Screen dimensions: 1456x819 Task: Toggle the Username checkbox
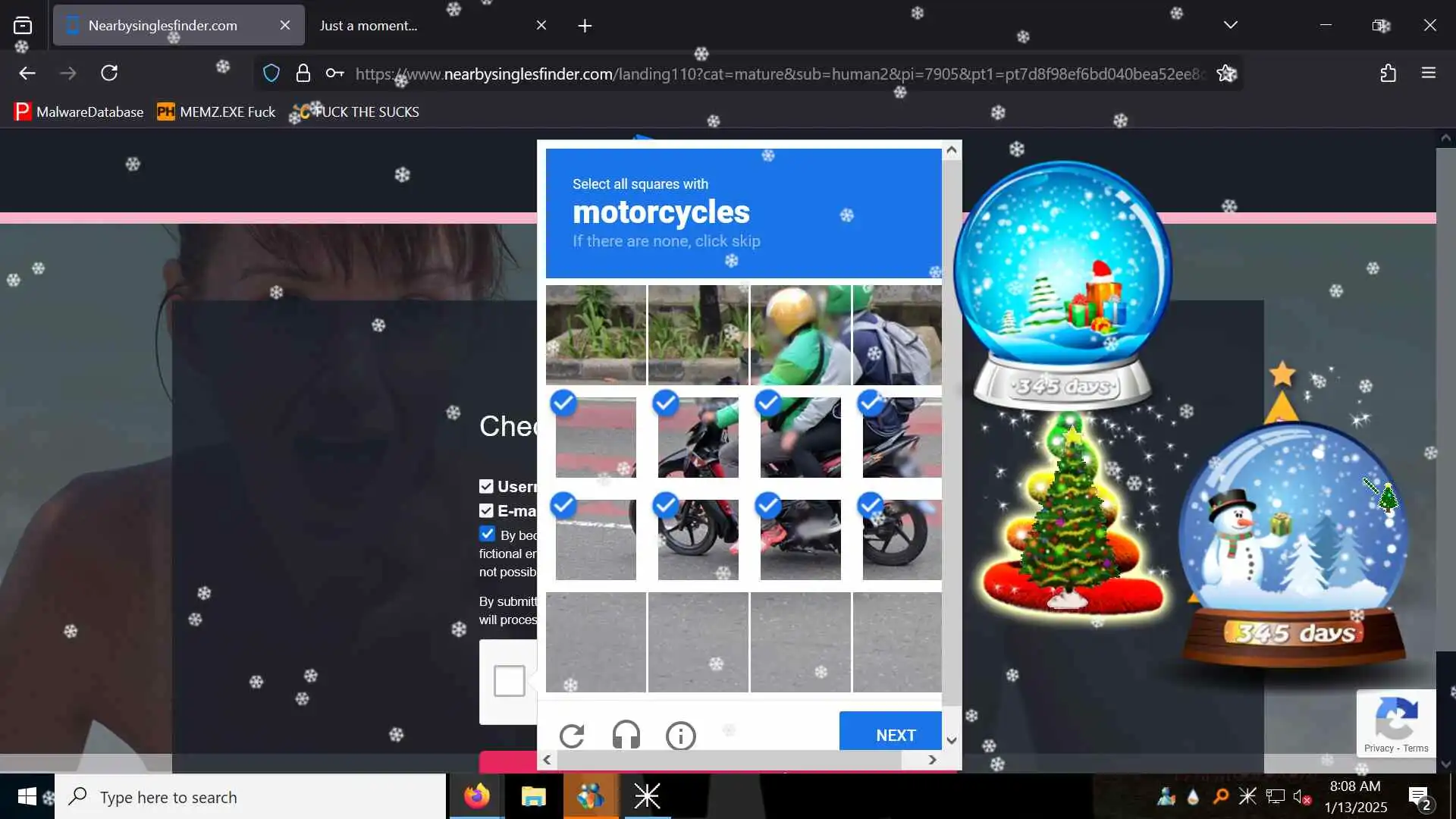coord(486,486)
